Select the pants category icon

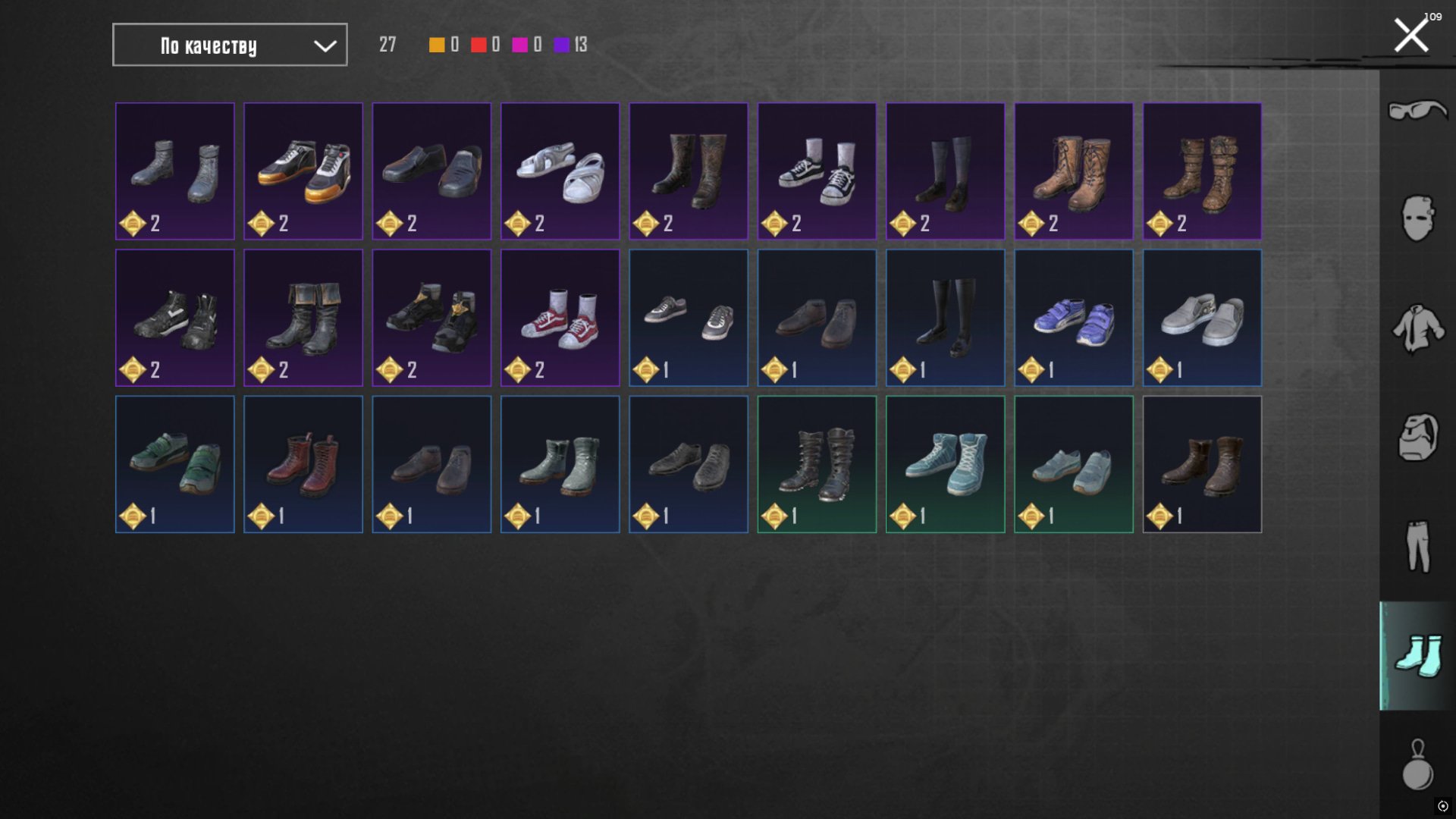click(x=1417, y=546)
